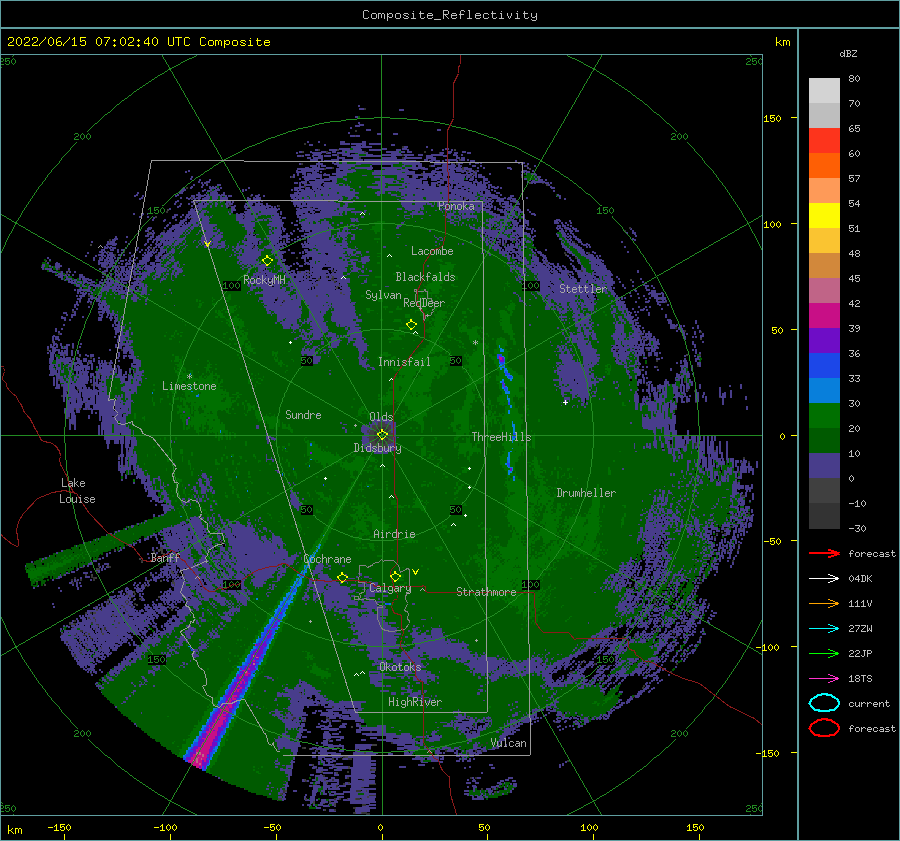Image resolution: width=900 pixels, height=841 pixels.
Task: Select the 54 dBZ yellow swatch
Action: (824, 215)
